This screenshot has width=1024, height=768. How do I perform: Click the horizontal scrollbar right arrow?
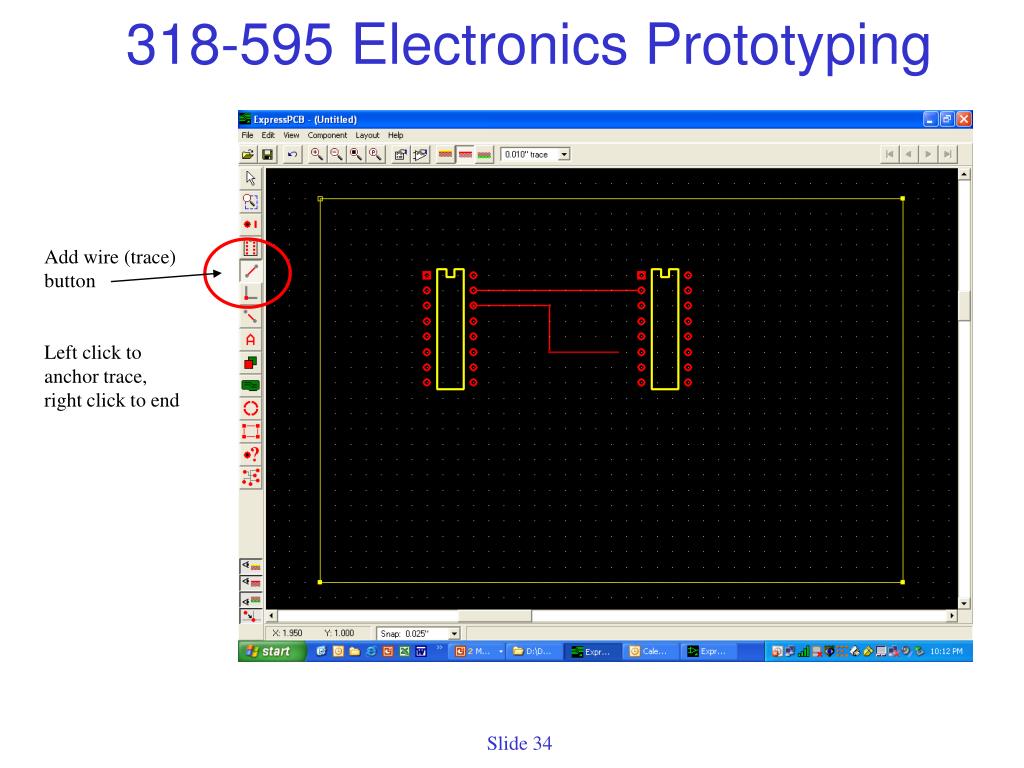[x=952, y=616]
